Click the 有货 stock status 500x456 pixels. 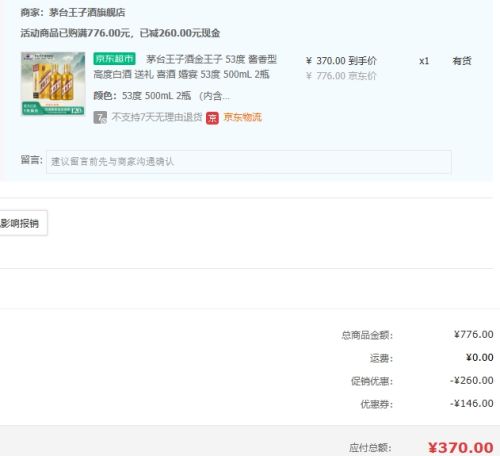[x=462, y=61]
